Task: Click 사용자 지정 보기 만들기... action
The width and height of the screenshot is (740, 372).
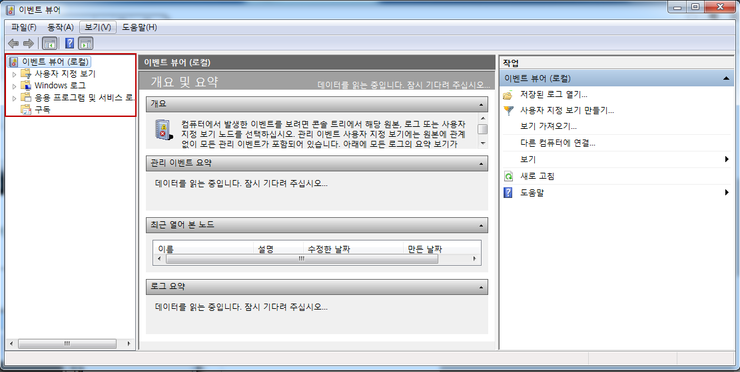Action: click(x=567, y=110)
